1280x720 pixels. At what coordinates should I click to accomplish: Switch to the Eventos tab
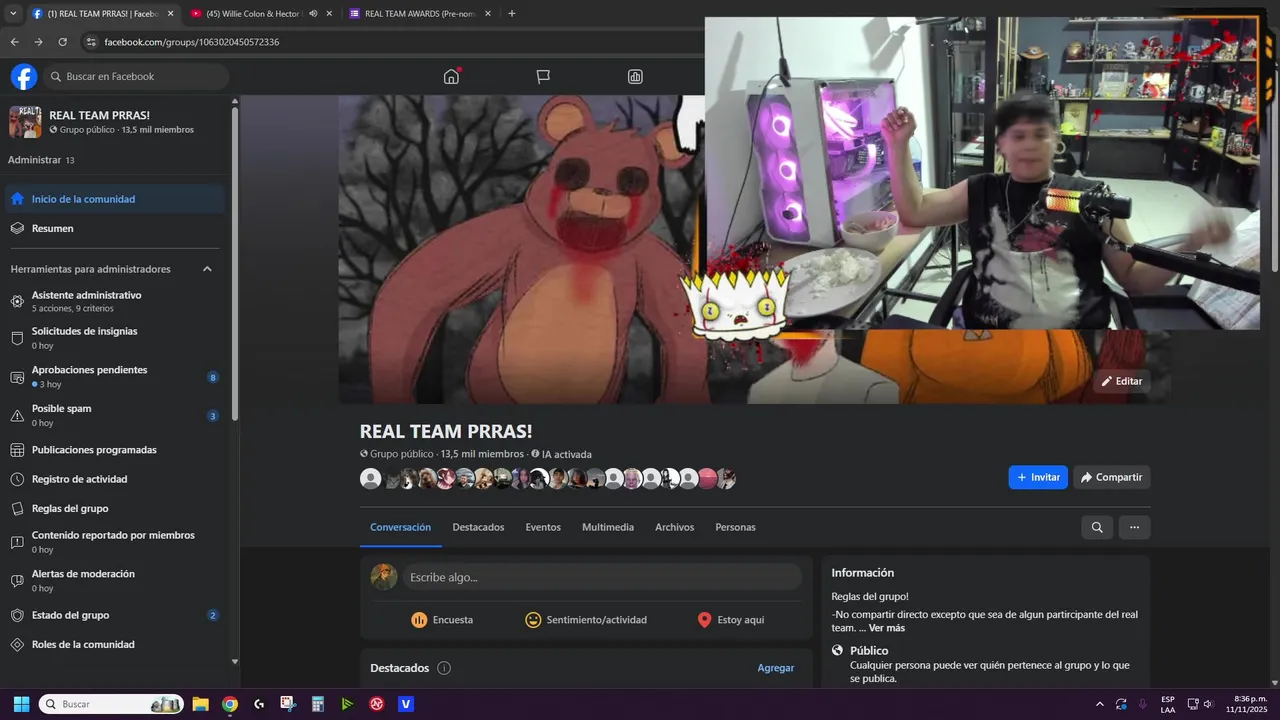(543, 527)
